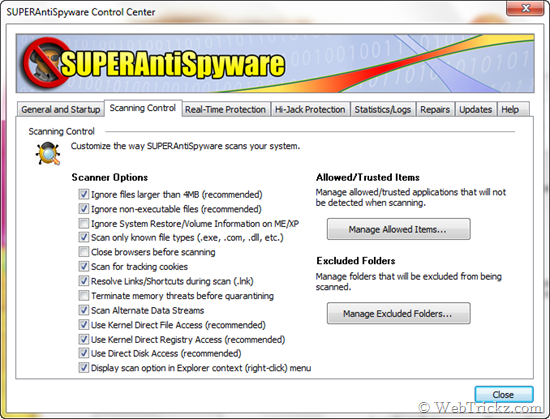Click the Allowed/Trusted Items heading
Screen dimensions: 550x419
click(368, 177)
